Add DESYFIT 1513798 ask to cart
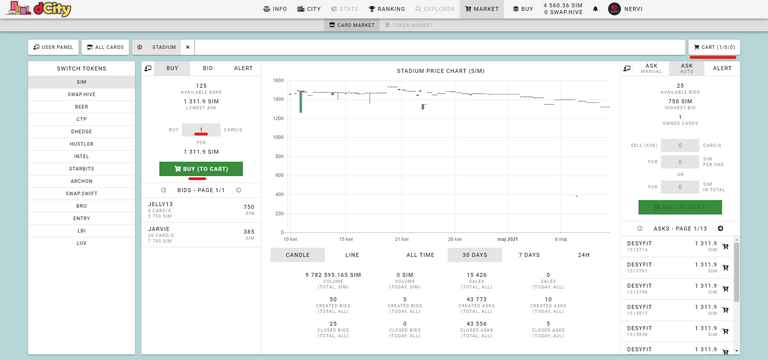Viewport: 768px width, 360px height. click(725, 289)
